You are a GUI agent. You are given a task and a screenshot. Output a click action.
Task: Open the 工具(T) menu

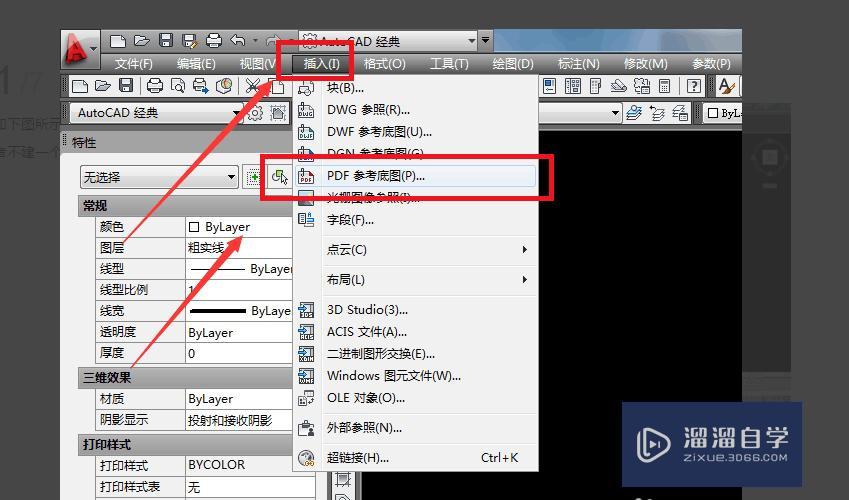[x=449, y=64]
